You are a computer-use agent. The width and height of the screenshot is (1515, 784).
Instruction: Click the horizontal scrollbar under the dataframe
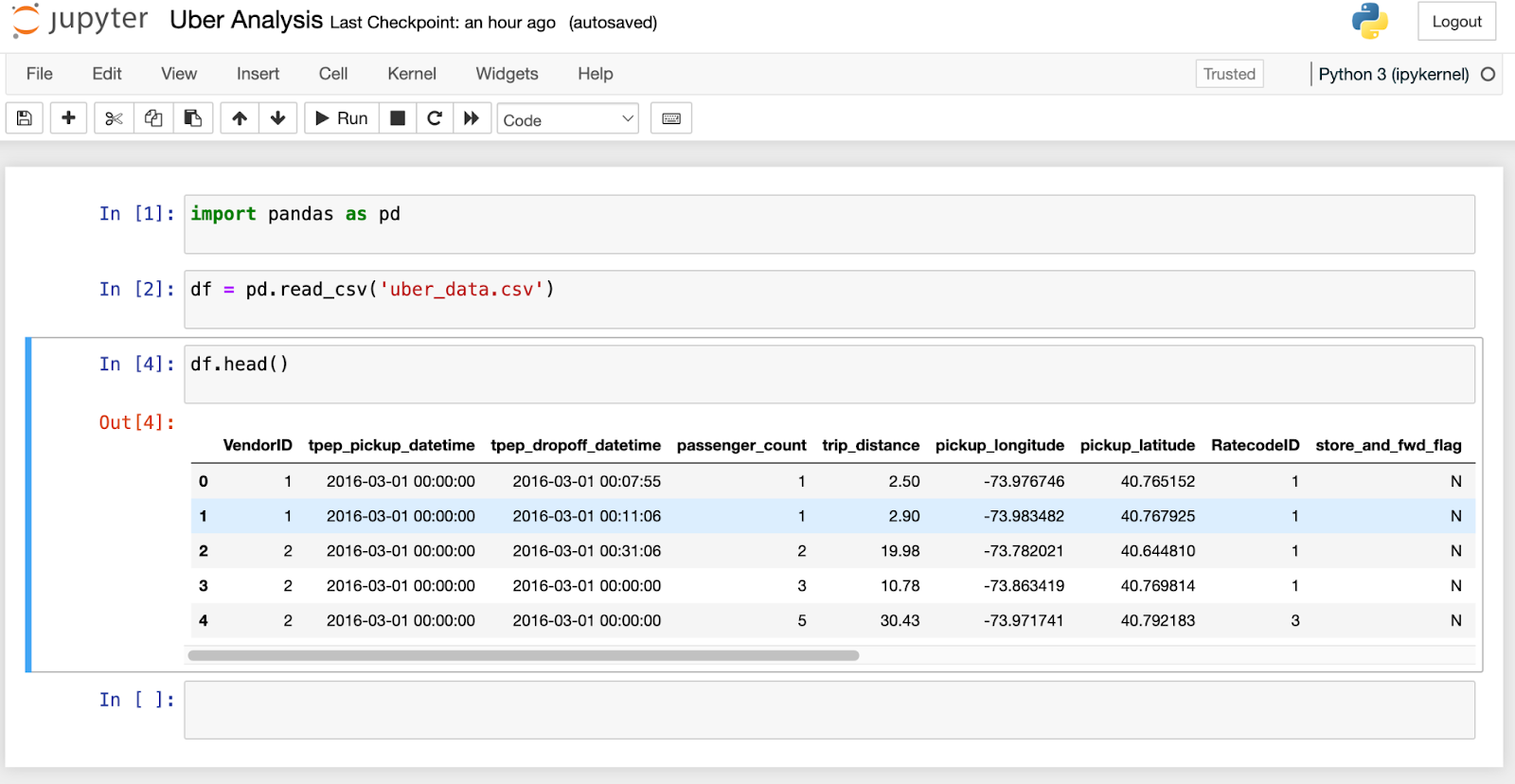[x=523, y=655]
